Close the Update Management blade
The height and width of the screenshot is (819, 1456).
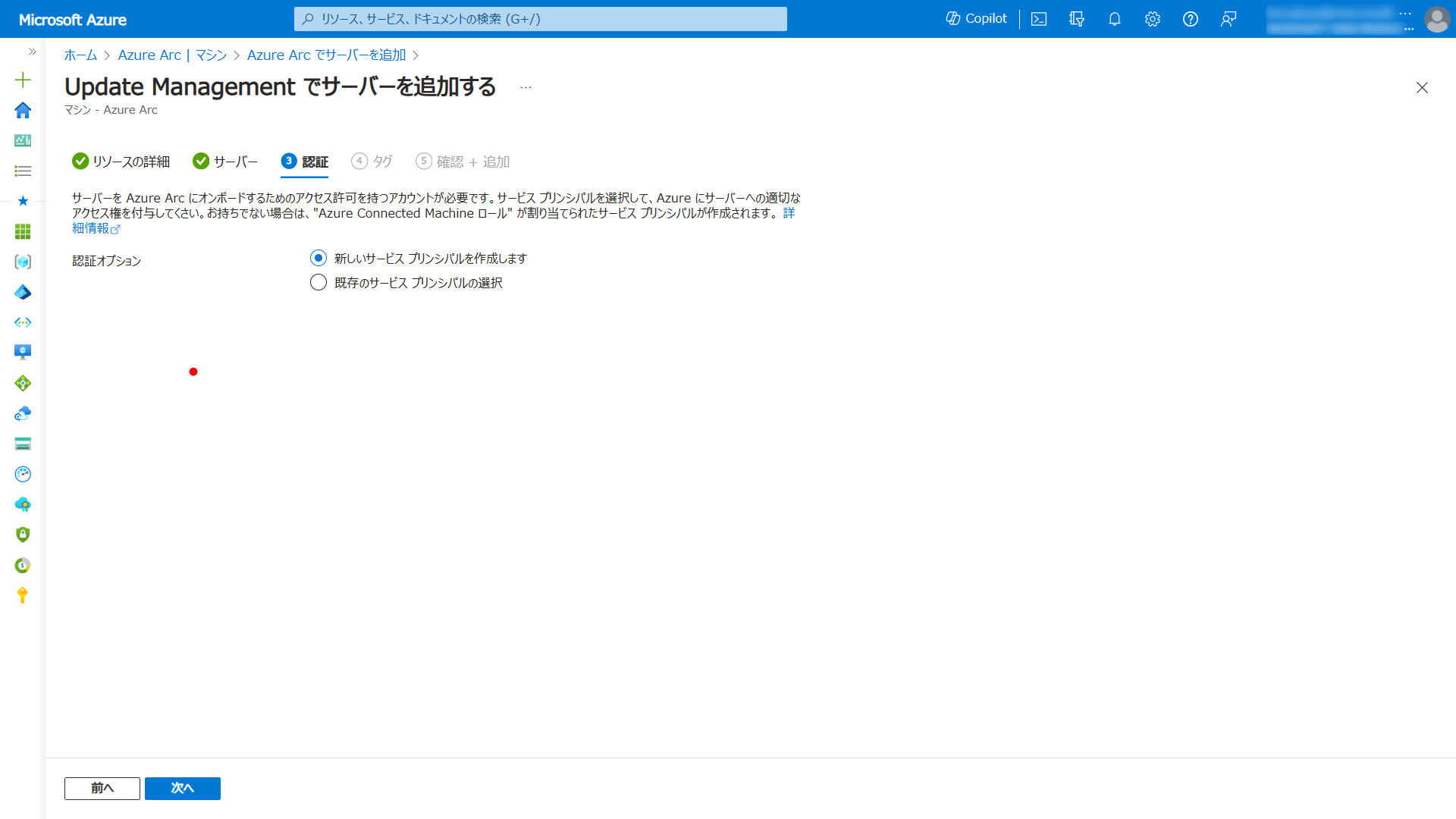(x=1422, y=88)
